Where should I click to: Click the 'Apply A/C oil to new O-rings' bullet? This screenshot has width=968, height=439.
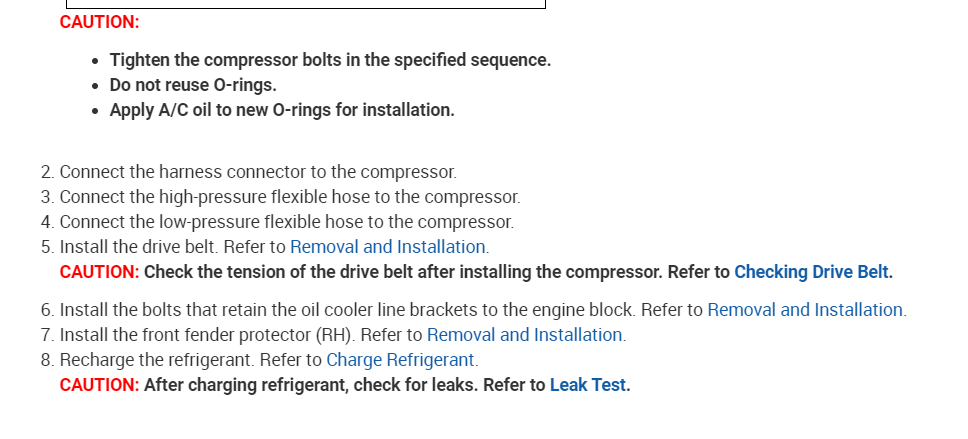point(282,110)
